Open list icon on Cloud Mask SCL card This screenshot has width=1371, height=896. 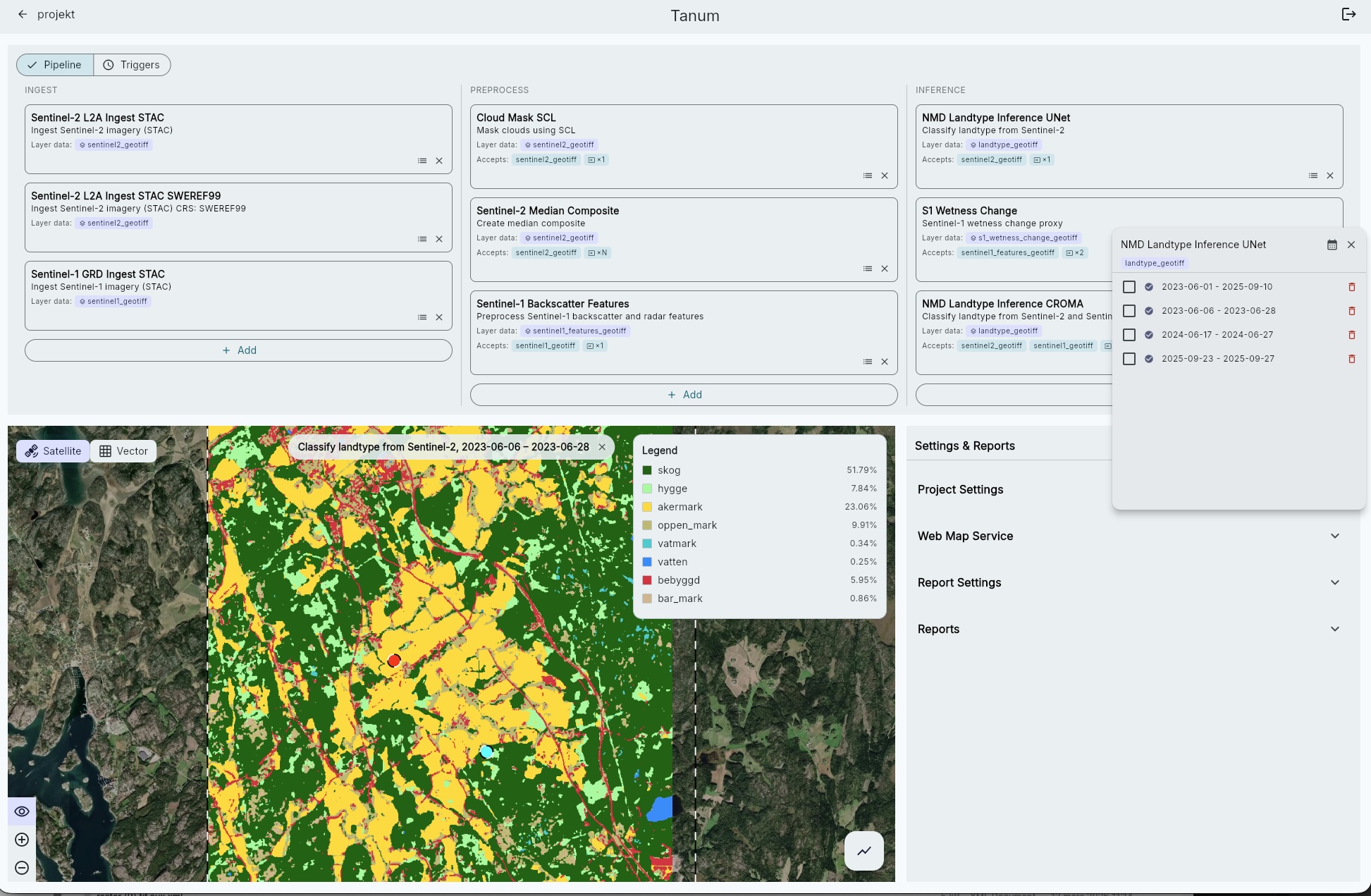coord(868,176)
